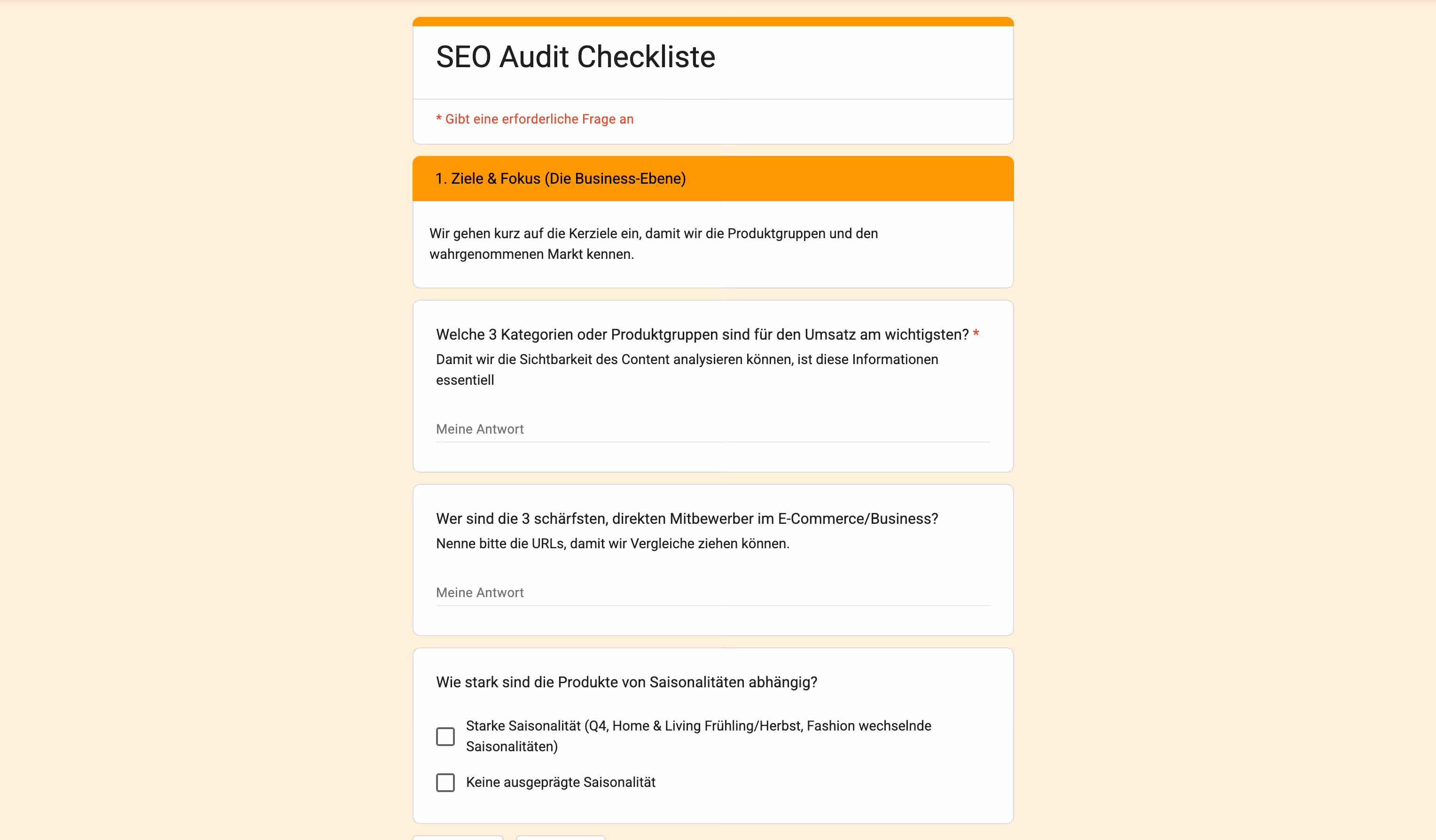Click the SEO Audit Checkliste form title
The height and width of the screenshot is (840, 1436).
(576, 56)
